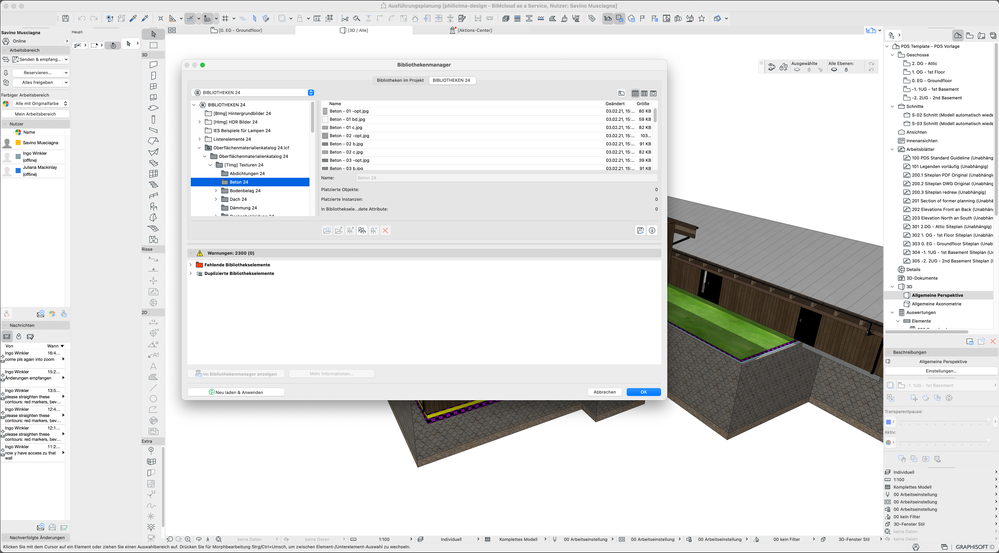The image size is (999, 553).
Task: Click the red delete library icon
Action: (385, 230)
